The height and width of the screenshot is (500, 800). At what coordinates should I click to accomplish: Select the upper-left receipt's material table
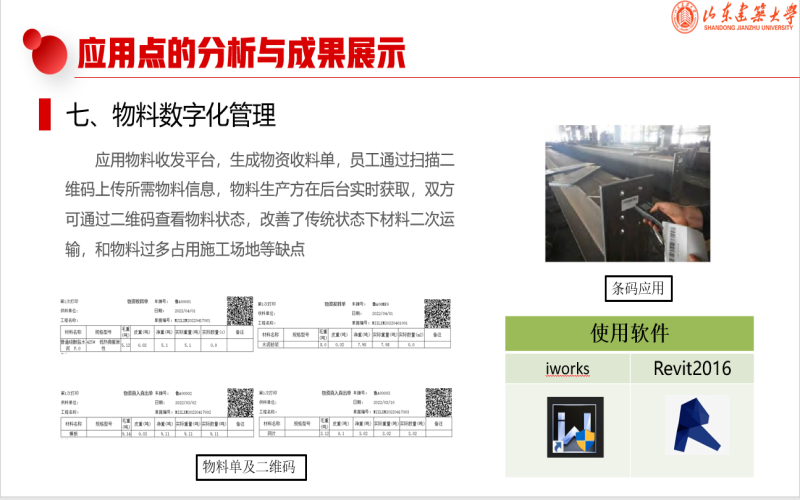[157, 339]
